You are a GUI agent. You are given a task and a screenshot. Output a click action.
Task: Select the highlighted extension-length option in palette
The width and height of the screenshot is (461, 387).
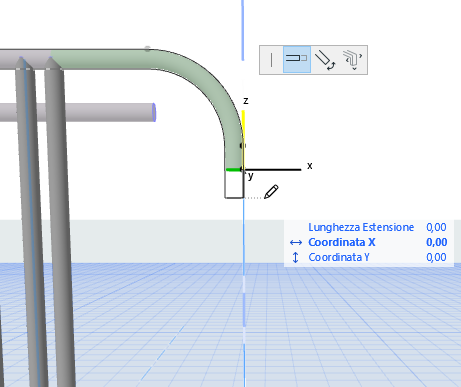297,60
